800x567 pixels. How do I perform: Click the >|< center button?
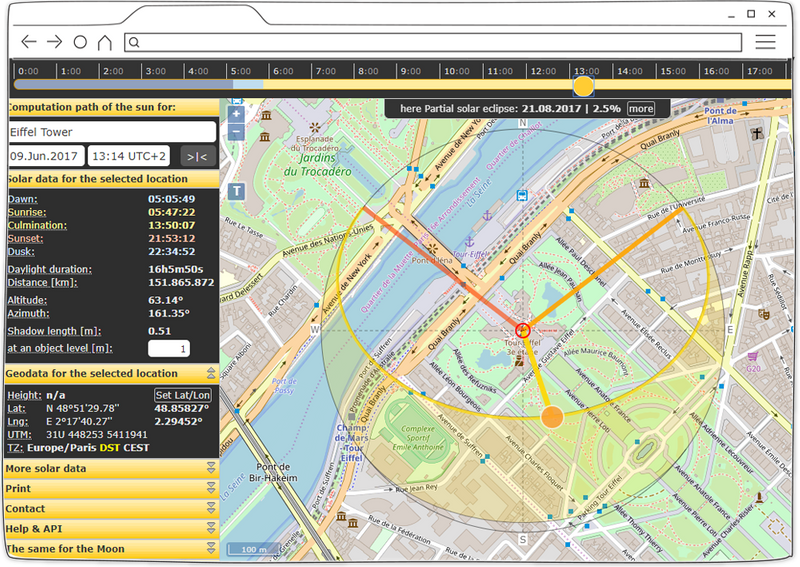[x=197, y=157]
